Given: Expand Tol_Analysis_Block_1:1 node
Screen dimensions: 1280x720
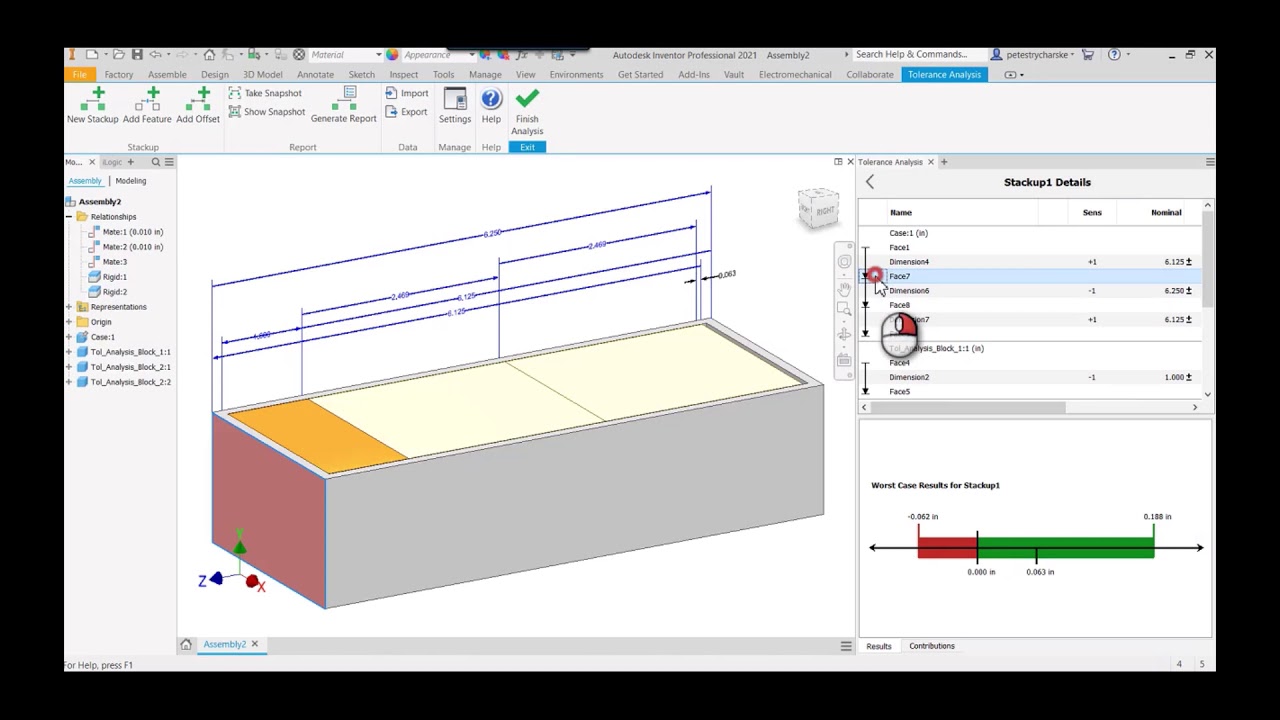Looking at the screenshot, I should click(69, 352).
